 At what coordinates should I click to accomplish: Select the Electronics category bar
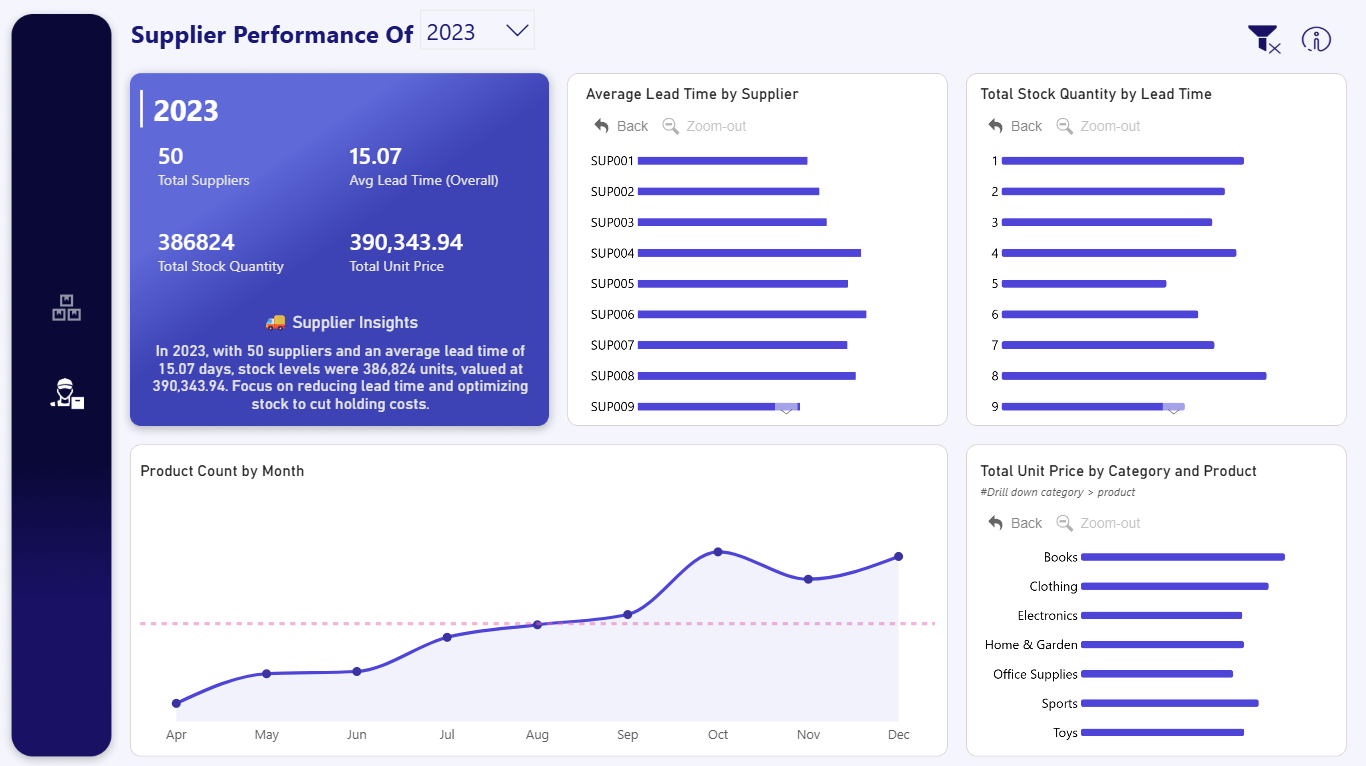click(1161, 616)
